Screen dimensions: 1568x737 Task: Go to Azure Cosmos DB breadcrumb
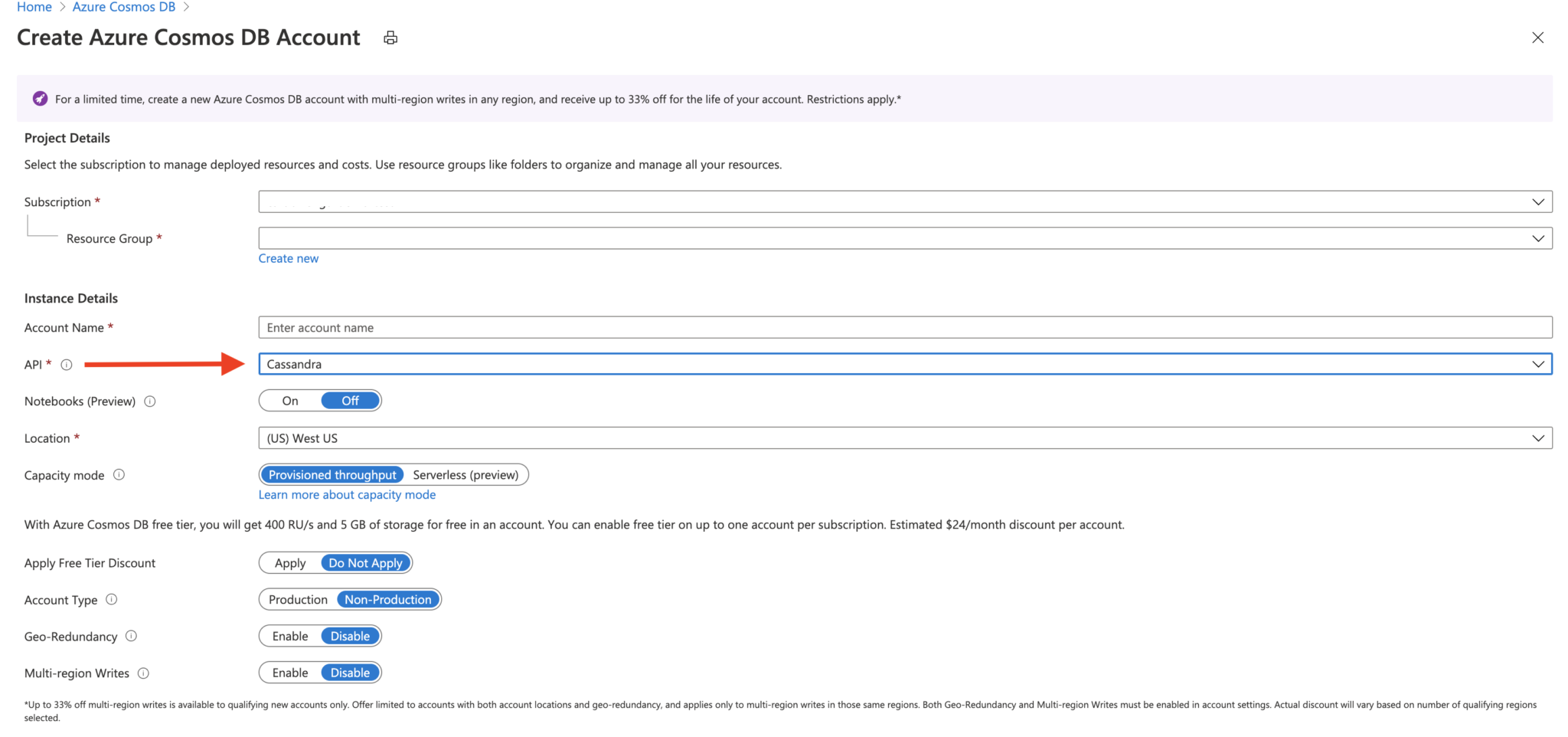pos(124,7)
